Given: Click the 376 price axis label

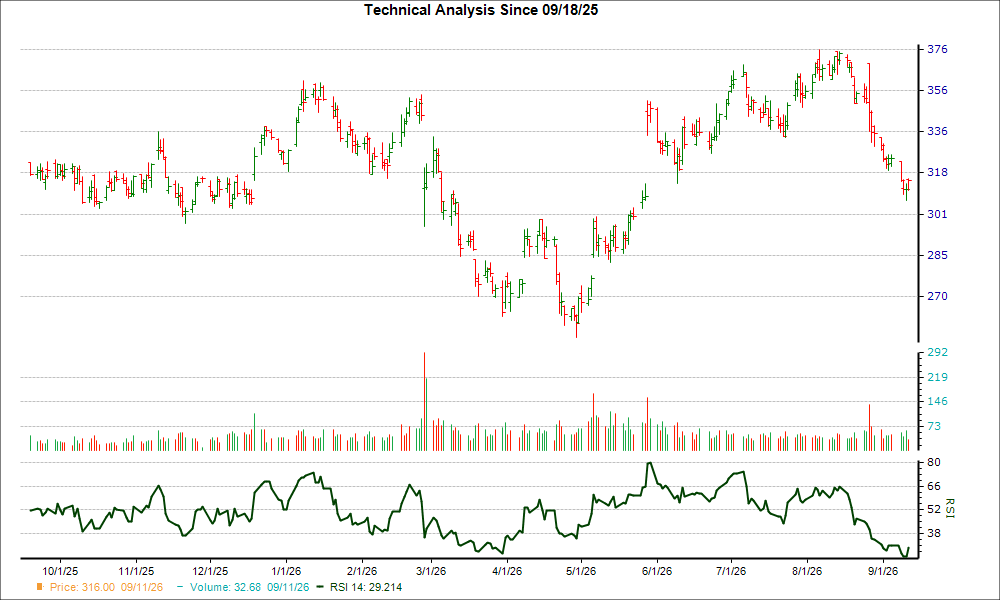Looking at the screenshot, I should click(937, 49).
